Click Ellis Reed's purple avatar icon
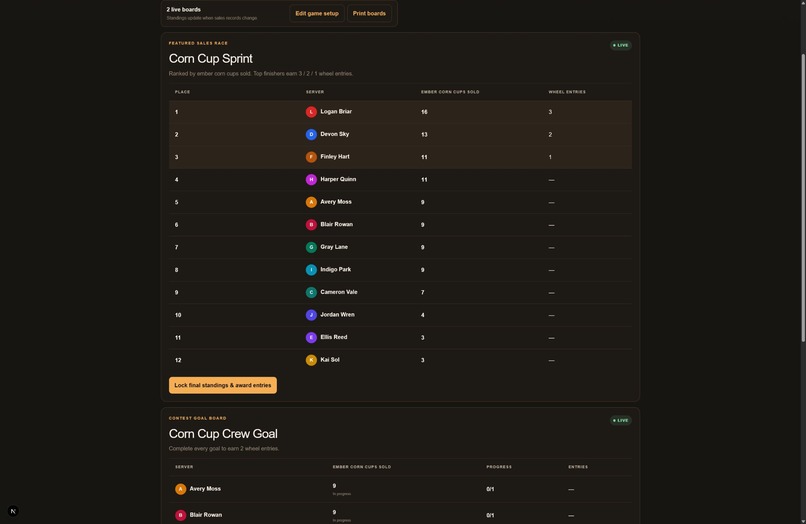Screen dimensions: 806x524 point(311,337)
